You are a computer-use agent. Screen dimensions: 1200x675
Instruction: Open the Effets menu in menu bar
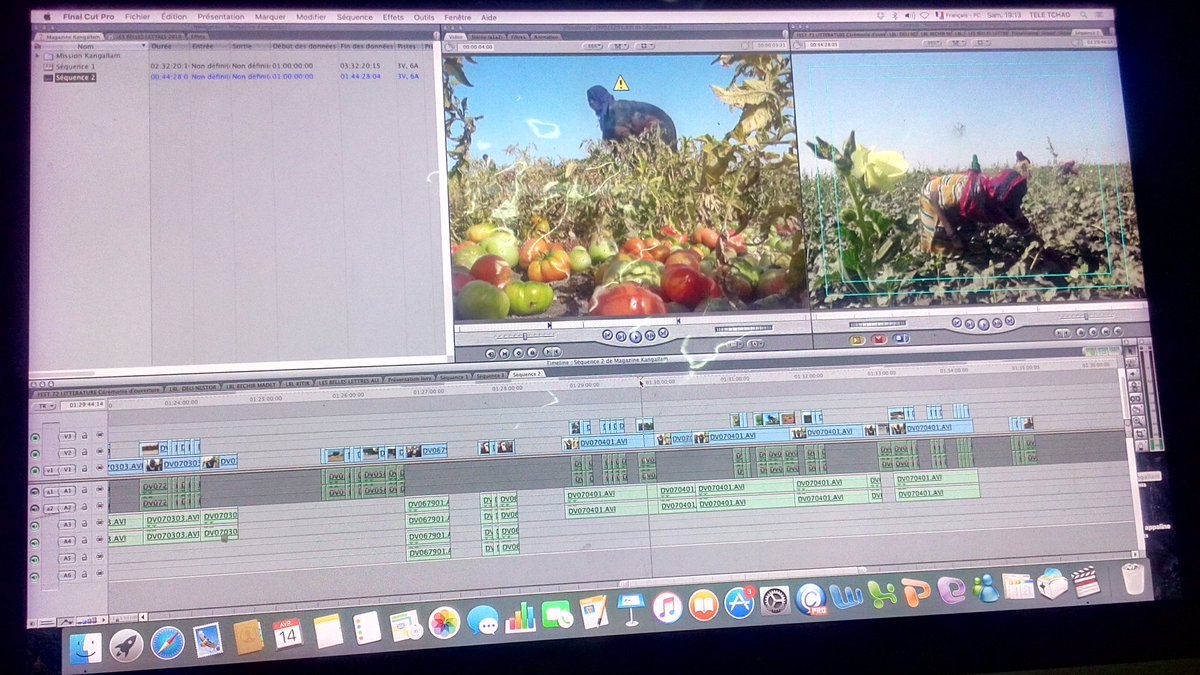393,17
